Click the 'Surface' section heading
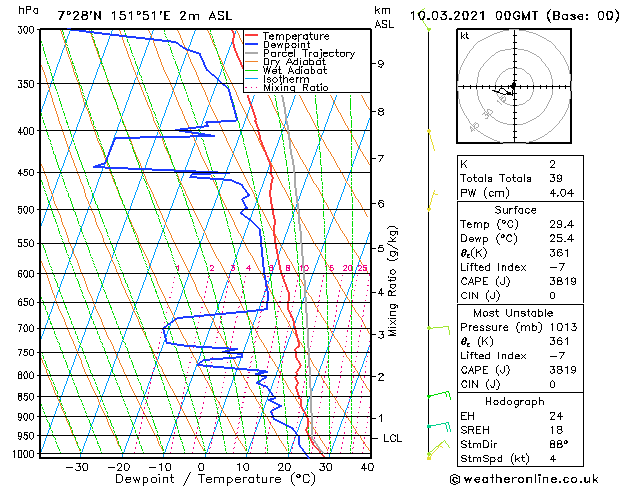Screen dimensions: 629x486 point(515,210)
